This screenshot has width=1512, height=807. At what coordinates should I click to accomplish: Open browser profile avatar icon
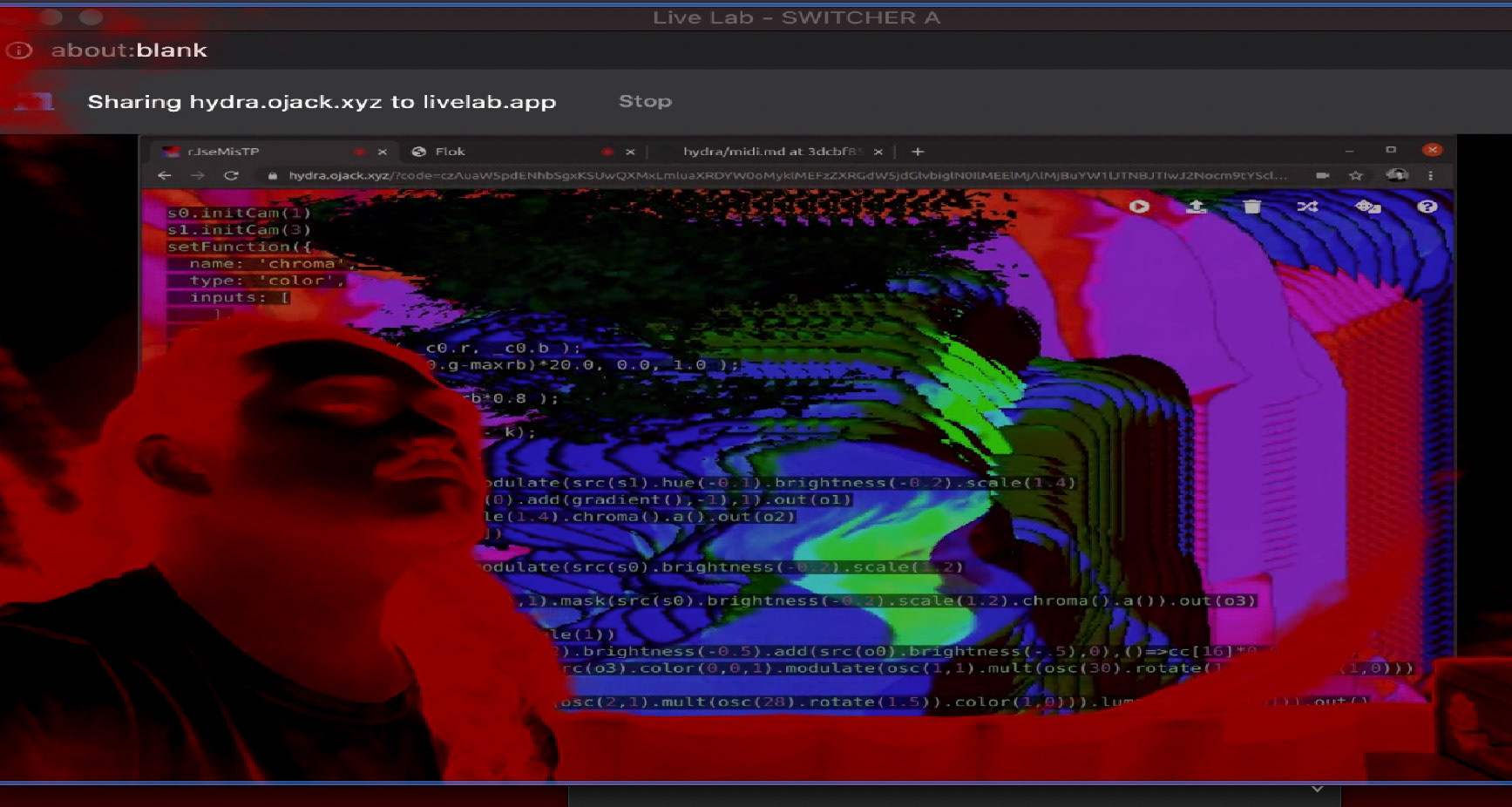(1396, 175)
